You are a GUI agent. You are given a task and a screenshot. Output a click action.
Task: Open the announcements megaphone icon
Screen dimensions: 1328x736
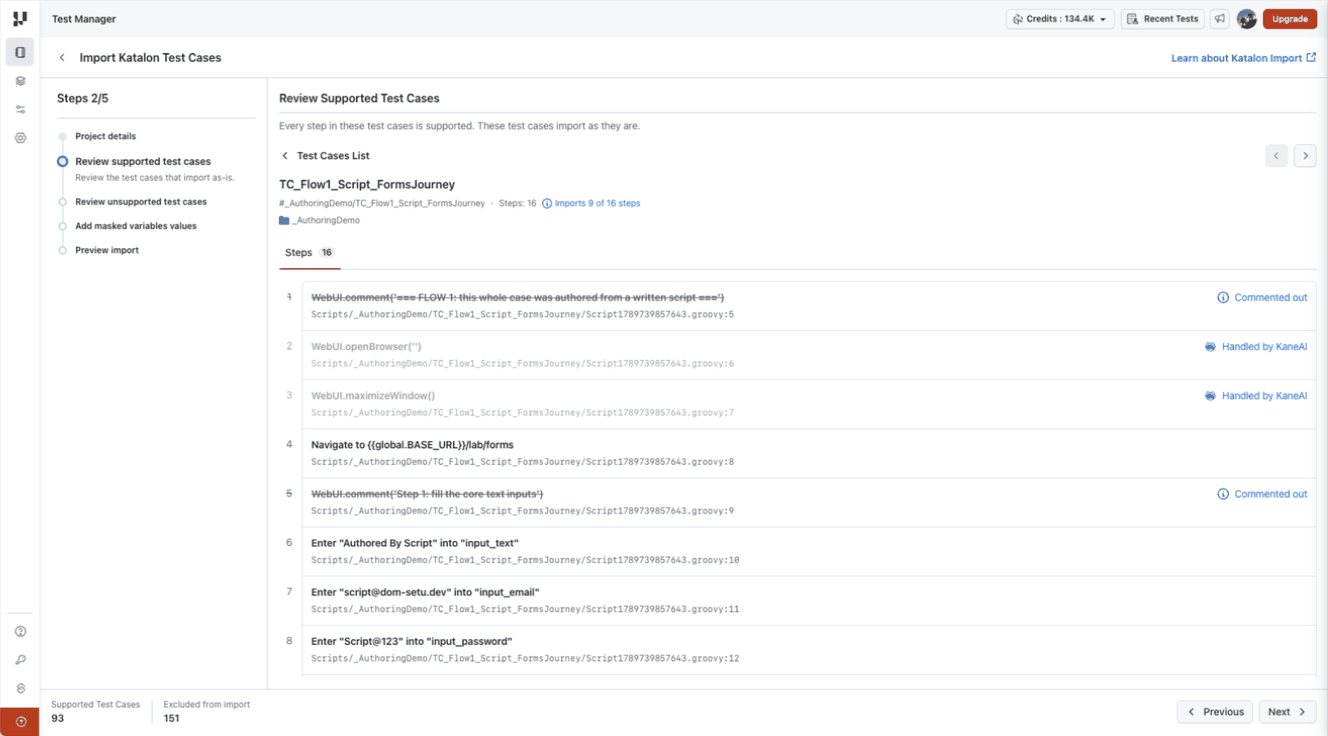pyautogui.click(x=1220, y=19)
